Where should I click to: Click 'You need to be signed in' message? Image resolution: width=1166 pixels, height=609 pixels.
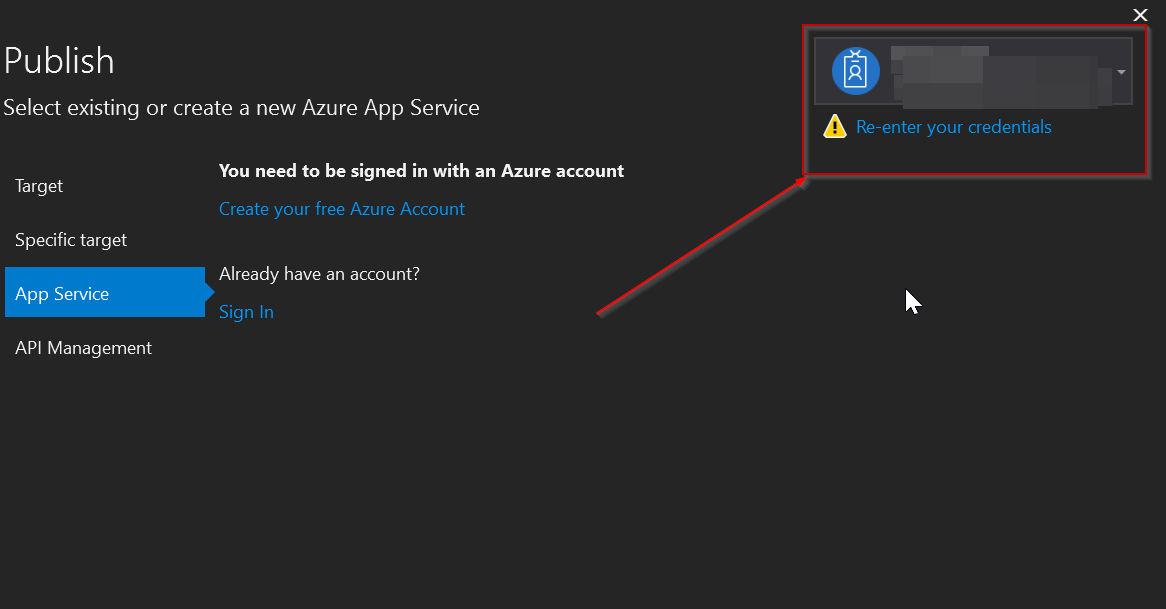point(421,171)
